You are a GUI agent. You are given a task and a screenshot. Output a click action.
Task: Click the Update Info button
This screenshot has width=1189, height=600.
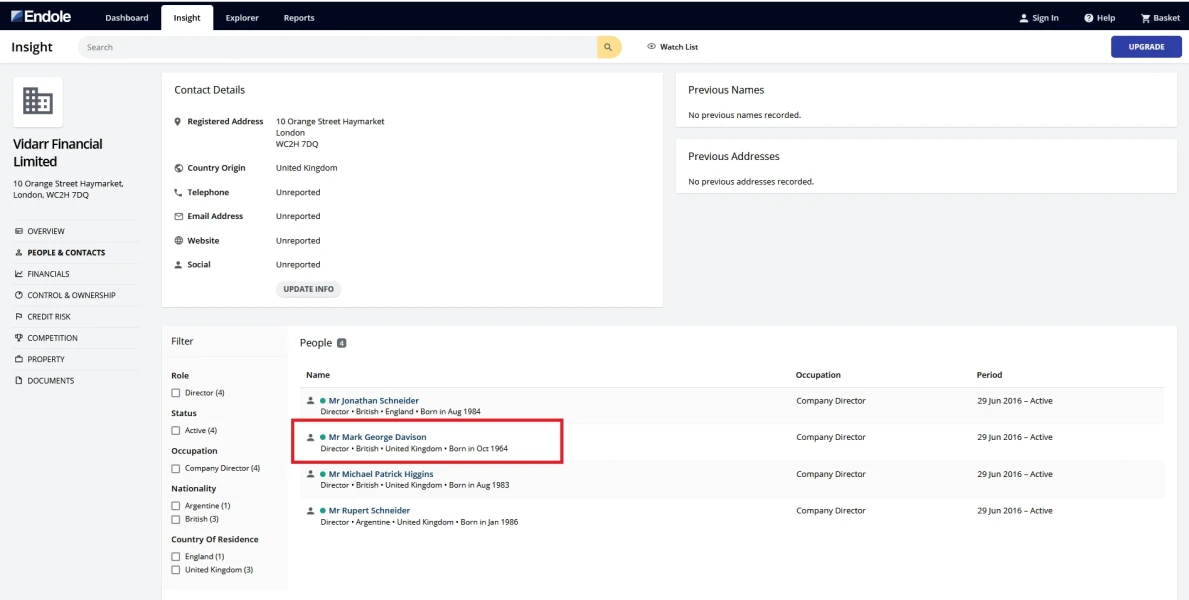(x=308, y=289)
